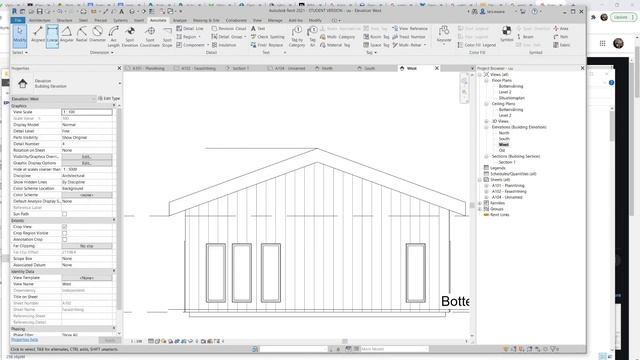Choose the Beam annotation tool

pyautogui.click(x=525, y=37)
